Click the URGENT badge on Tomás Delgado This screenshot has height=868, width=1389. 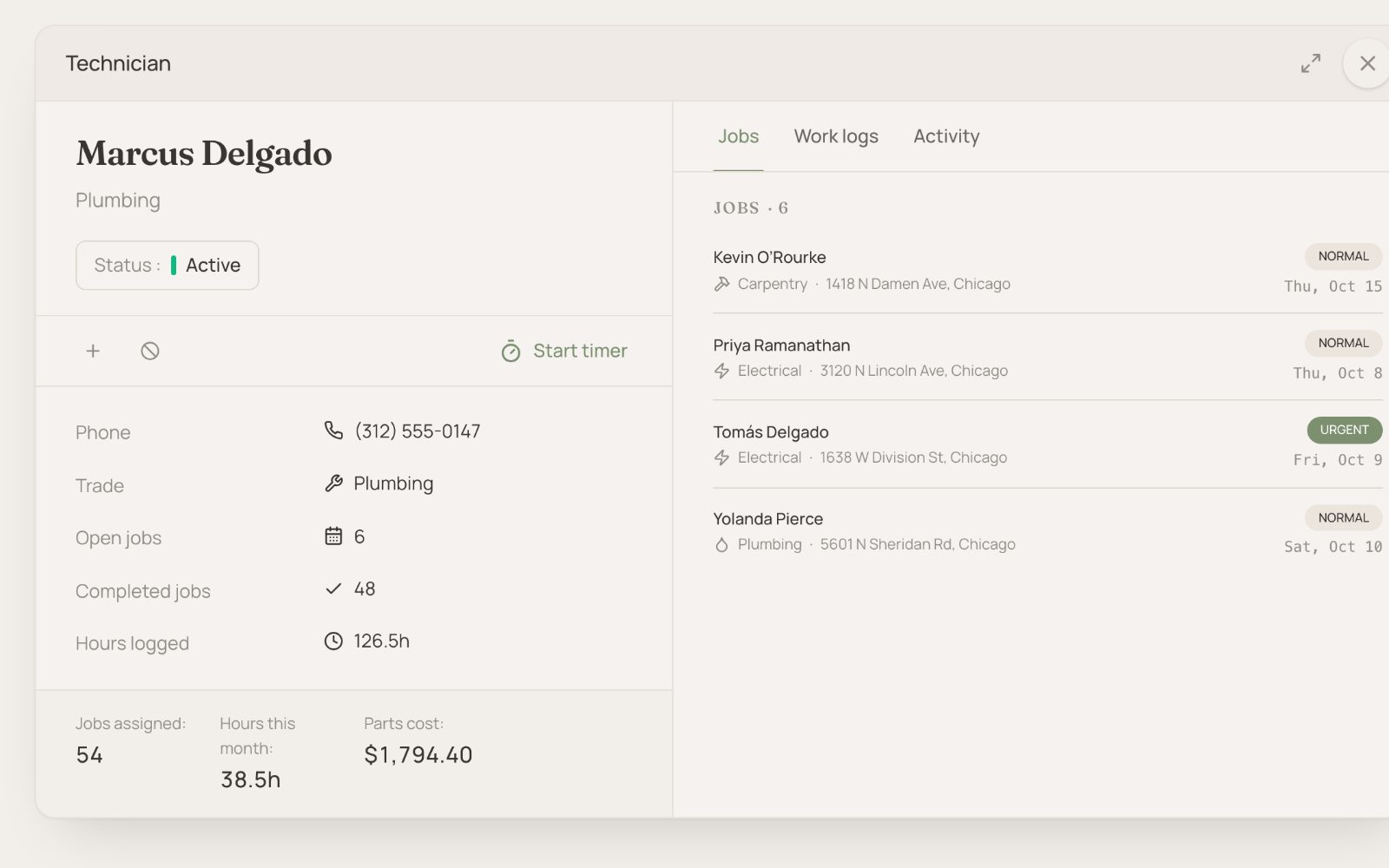(x=1345, y=430)
